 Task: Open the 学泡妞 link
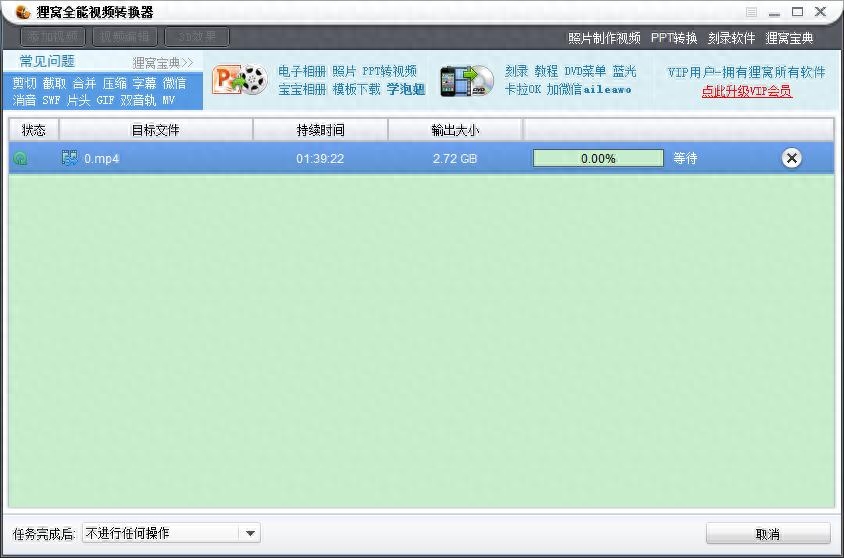(406, 89)
